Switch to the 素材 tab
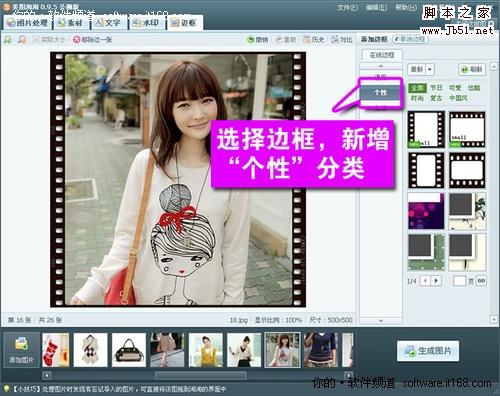Screen dimensions: 500x396 point(71,23)
